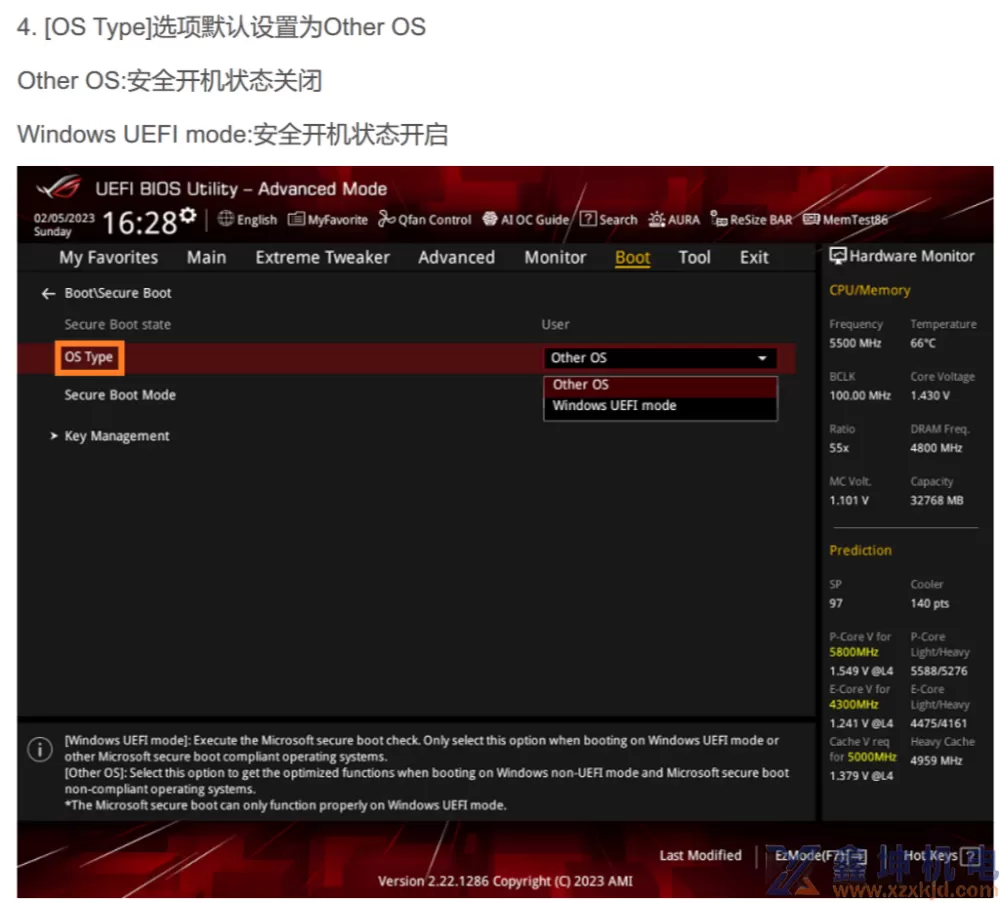
Task: Open MyFavorite list icon
Action: pos(296,219)
